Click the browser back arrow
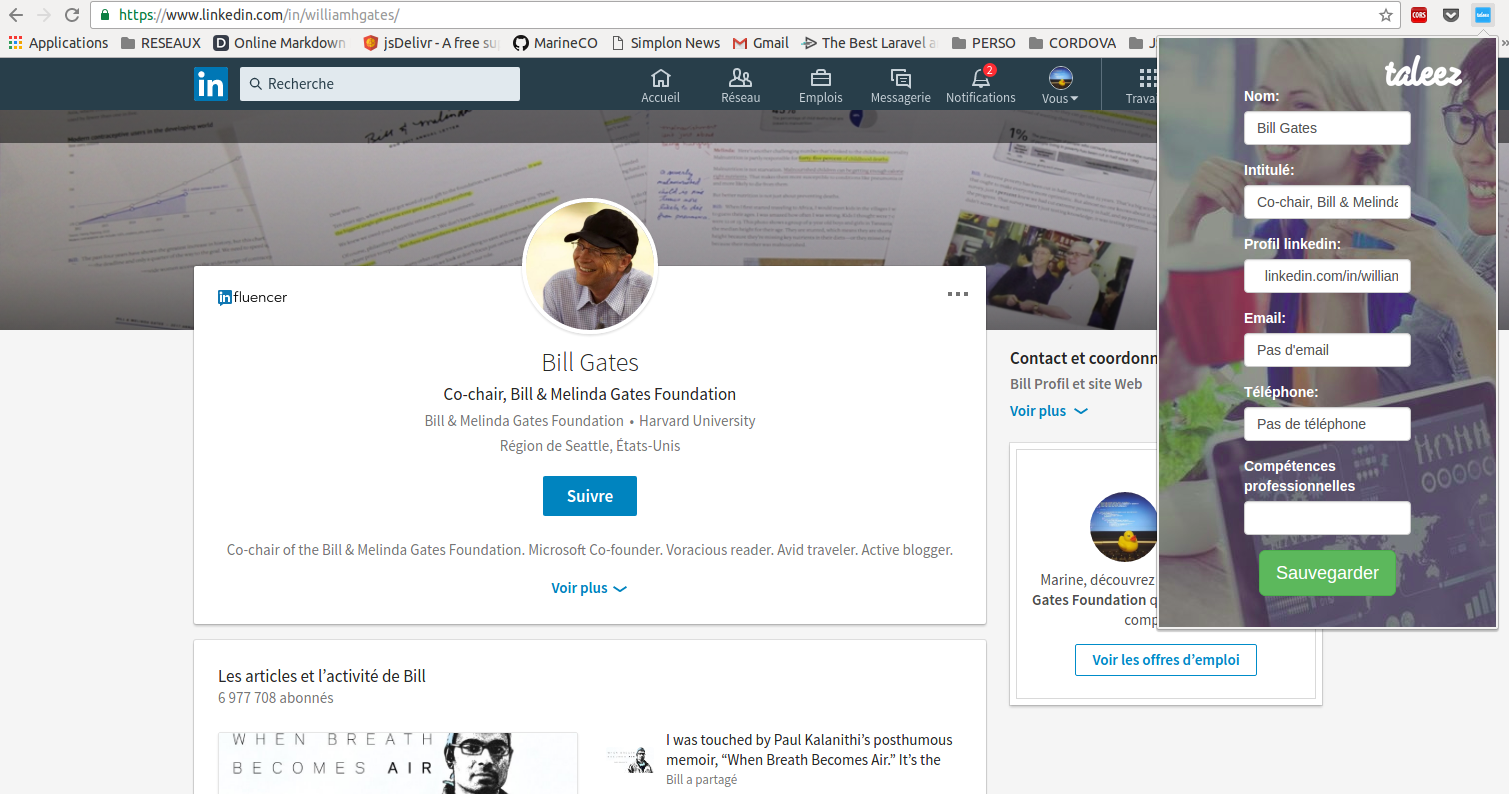 click(16, 15)
